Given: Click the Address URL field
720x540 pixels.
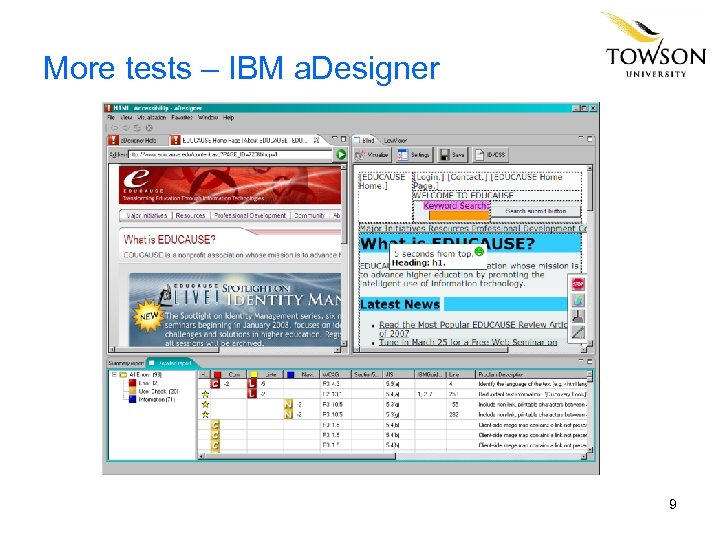Looking at the screenshot, I should point(230,155).
